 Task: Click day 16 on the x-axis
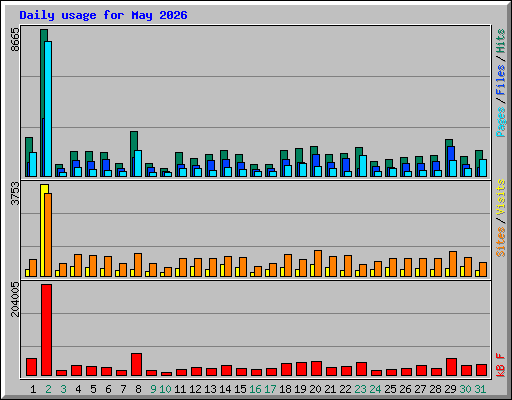coord(255,389)
